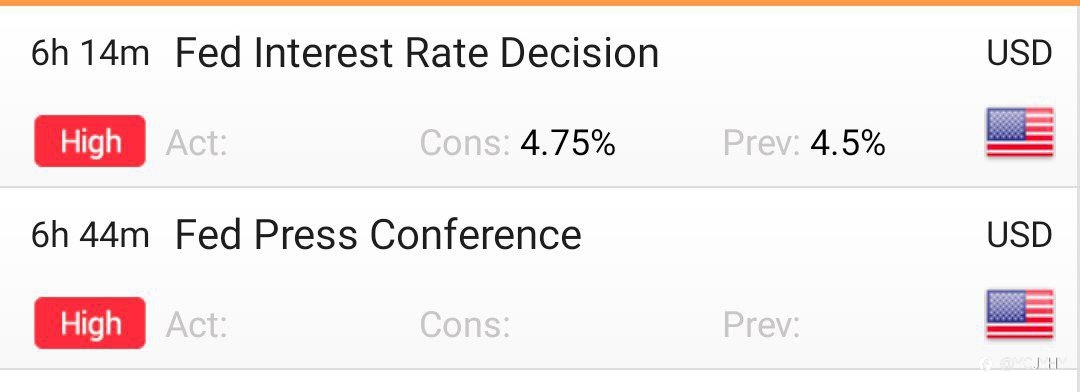This screenshot has height=392, width=1080.
Task: Click the 6h 44m countdown timer
Action: tap(90, 236)
